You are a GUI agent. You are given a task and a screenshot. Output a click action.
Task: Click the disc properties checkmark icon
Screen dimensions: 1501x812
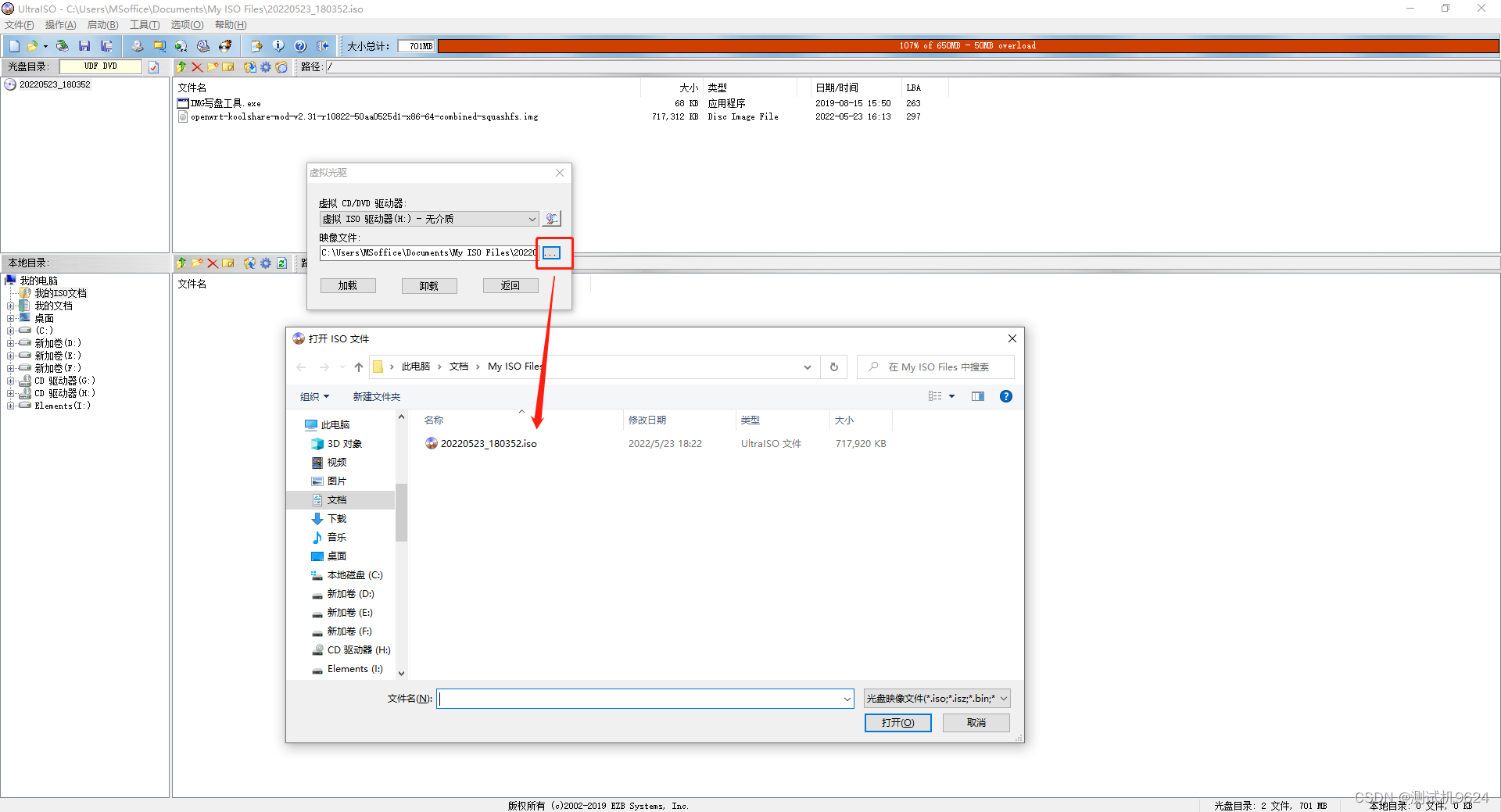coord(154,67)
